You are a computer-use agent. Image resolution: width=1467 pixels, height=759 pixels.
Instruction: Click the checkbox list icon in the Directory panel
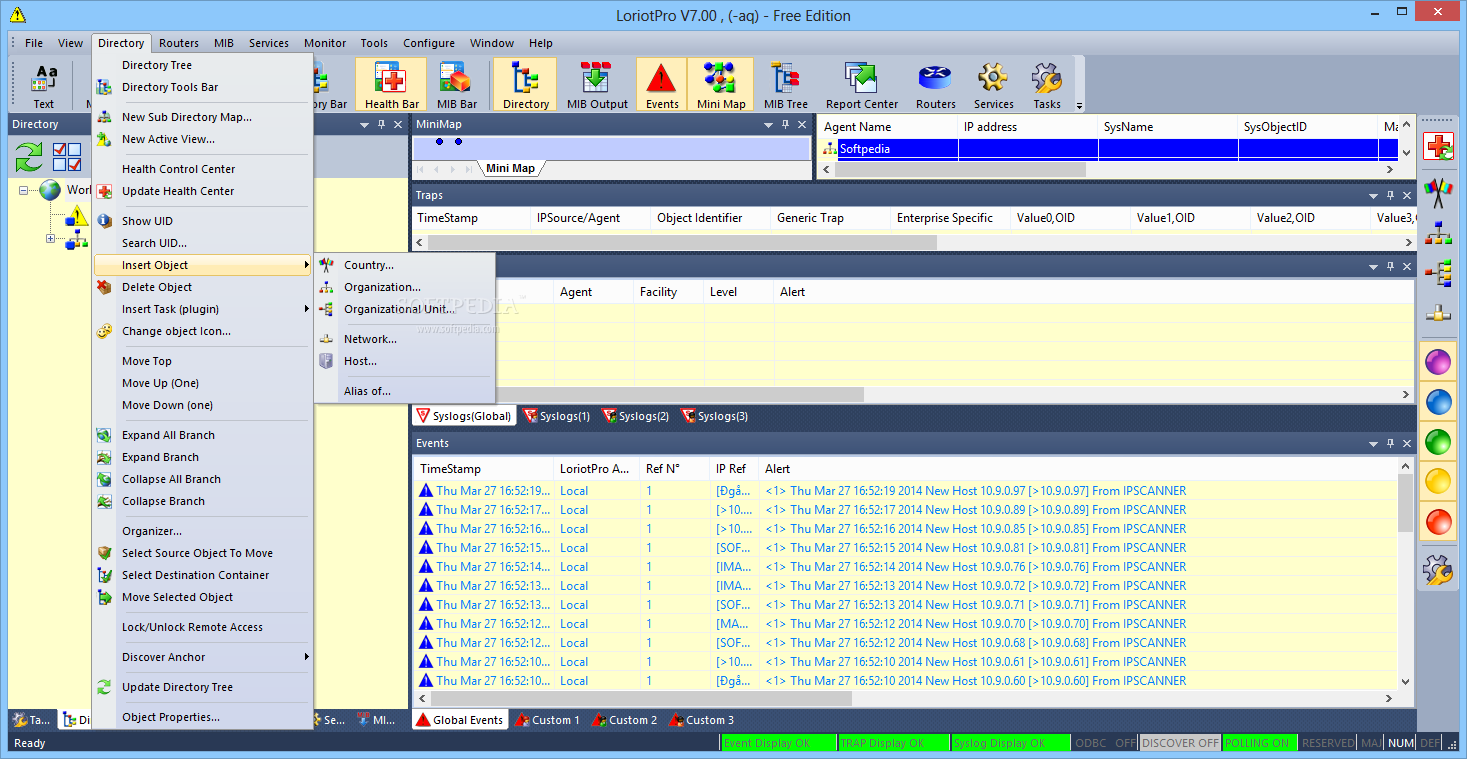pyautogui.click(x=67, y=157)
